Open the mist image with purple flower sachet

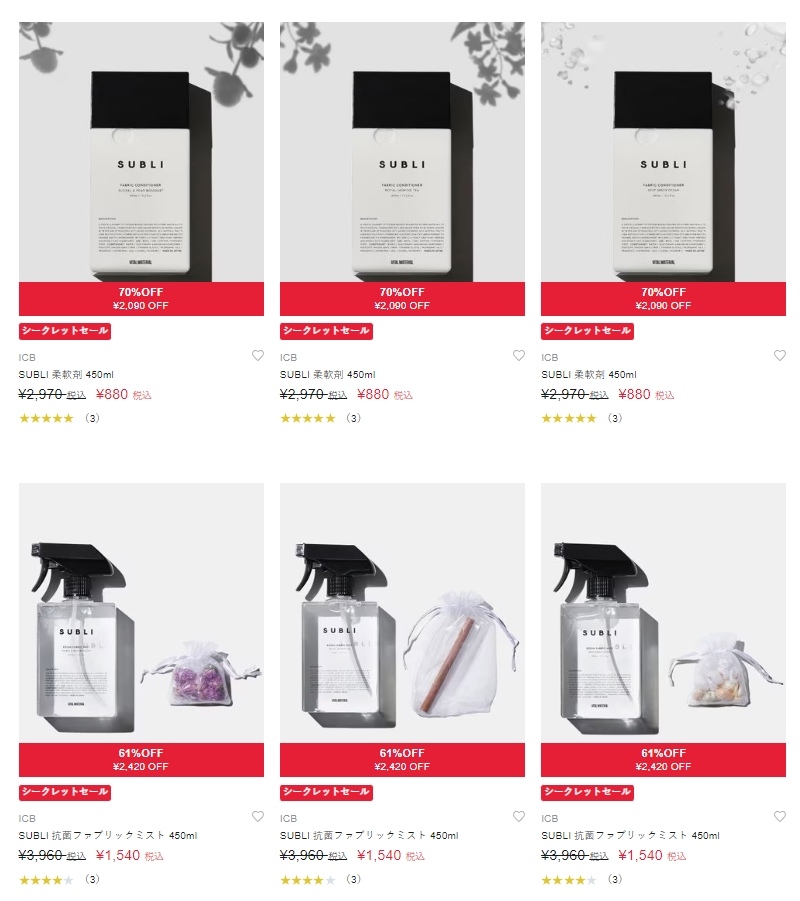(x=141, y=613)
